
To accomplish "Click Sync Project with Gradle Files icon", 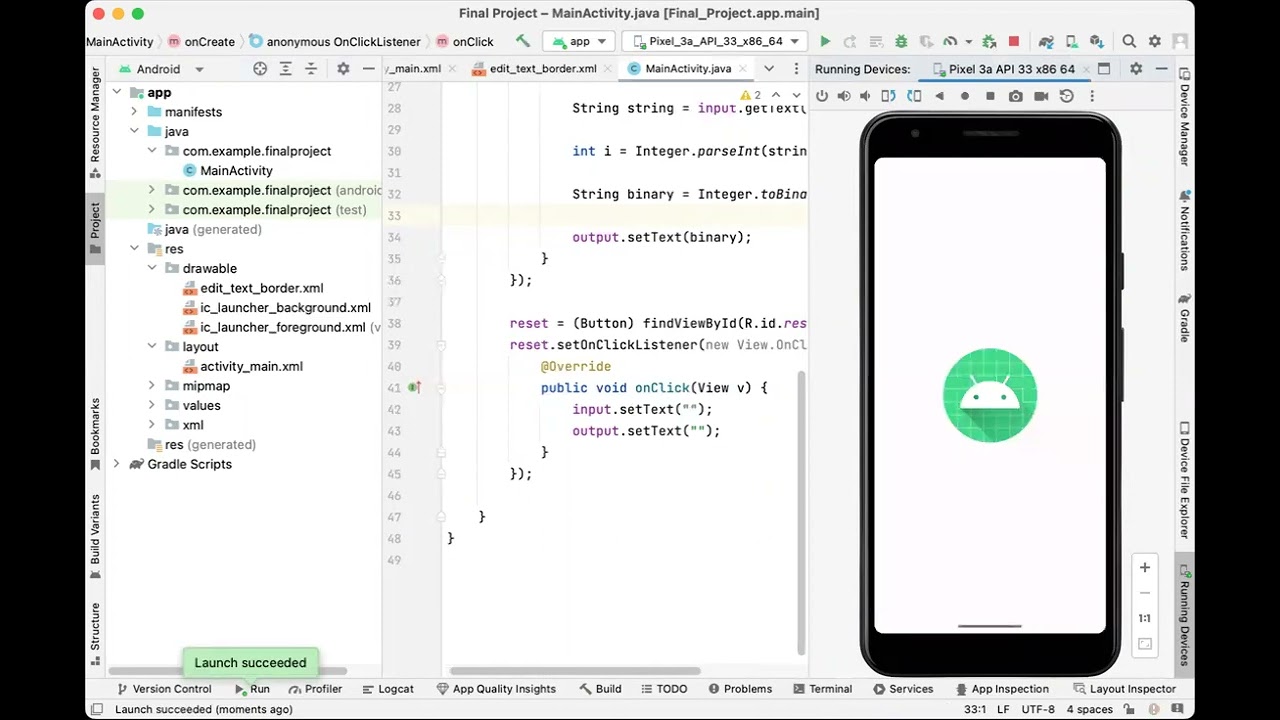I will [x=1046, y=41].
